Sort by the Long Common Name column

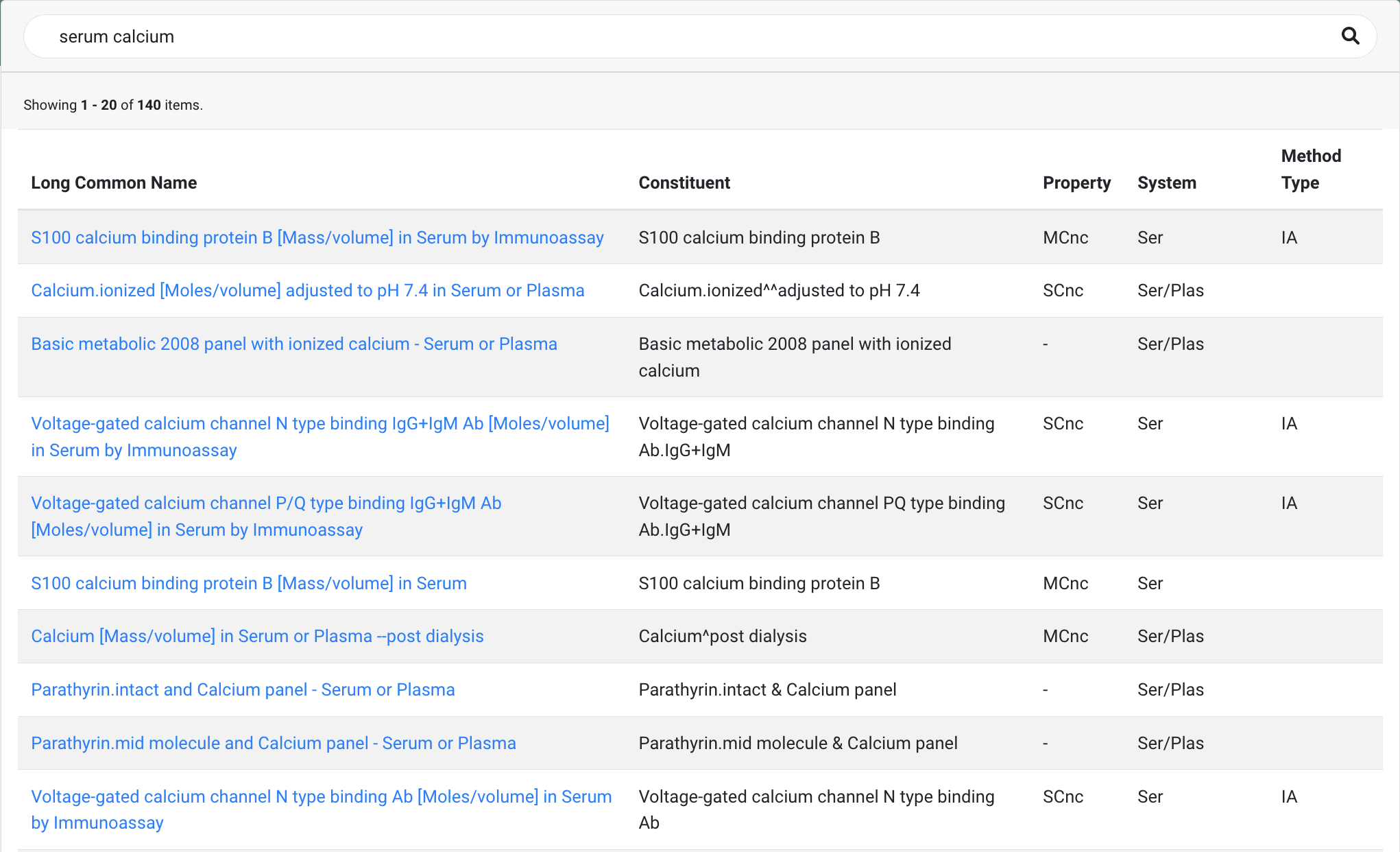coord(114,182)
